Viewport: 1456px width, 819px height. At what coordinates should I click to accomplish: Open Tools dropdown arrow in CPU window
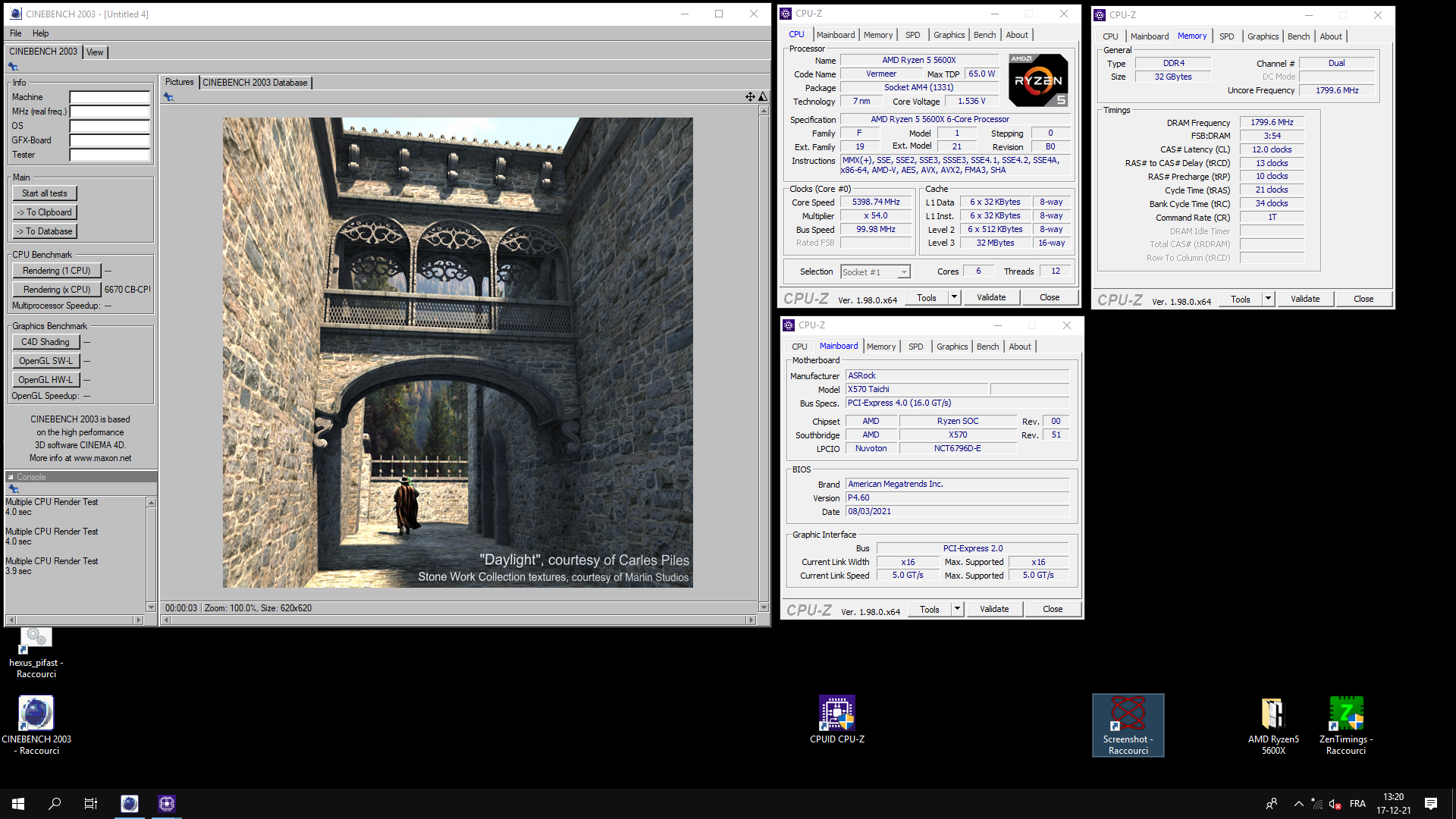955,297
